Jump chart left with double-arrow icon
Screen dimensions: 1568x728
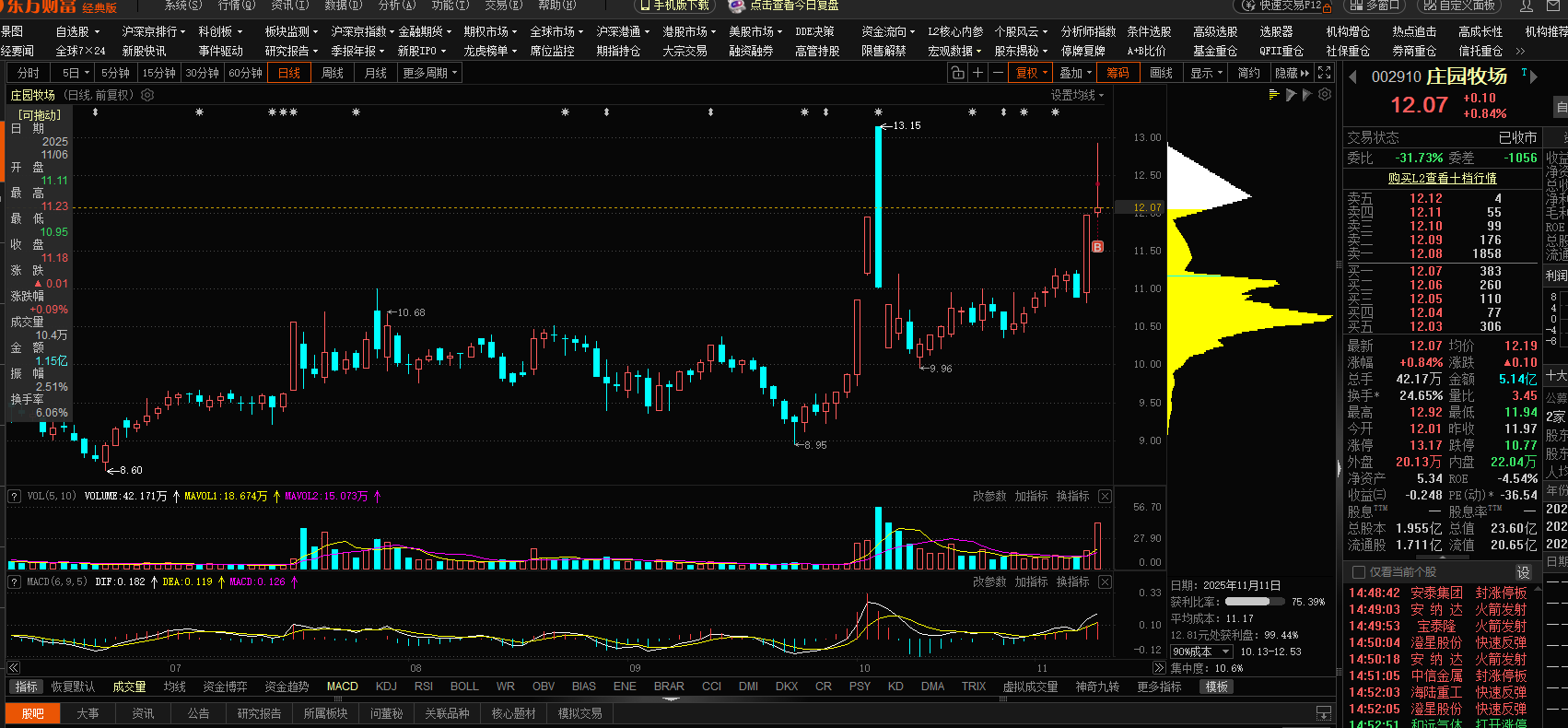(13, 667)
